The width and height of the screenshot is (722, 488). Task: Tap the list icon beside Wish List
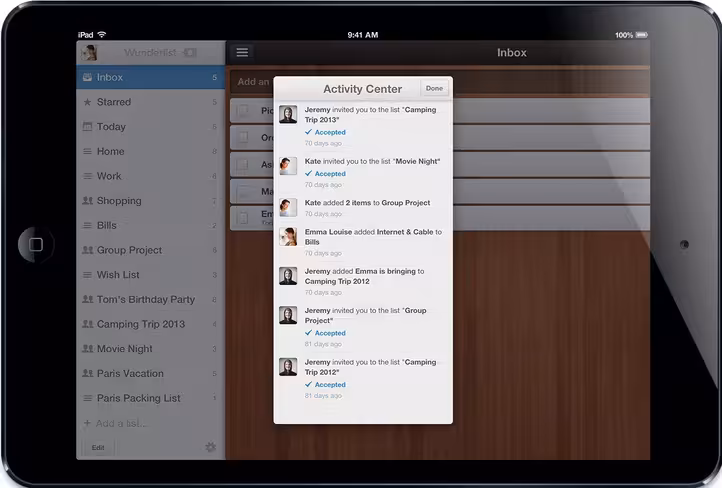tap(87, 274)
